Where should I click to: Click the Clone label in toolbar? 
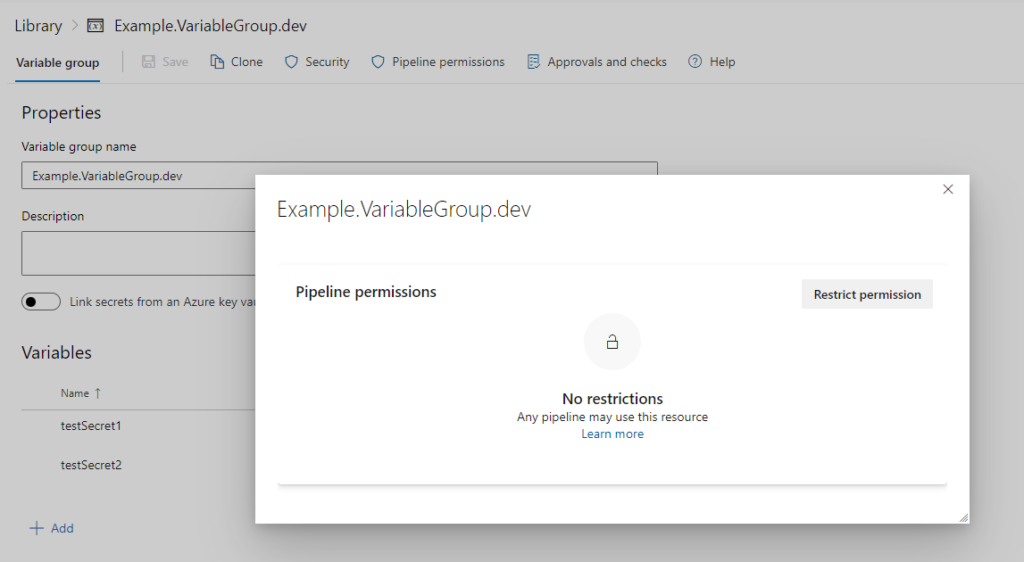point(247,62)
